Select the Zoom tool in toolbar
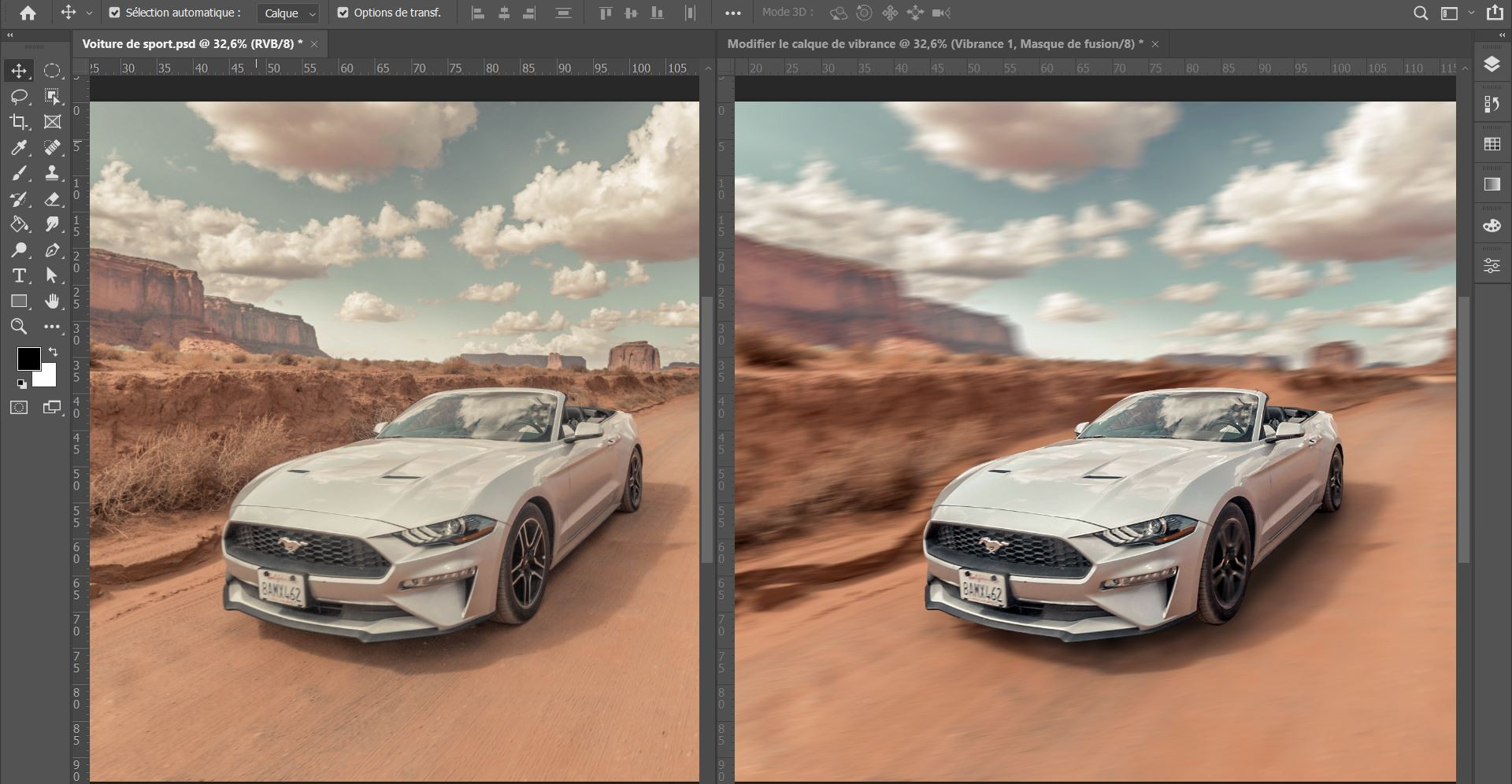The width and height of the screenshot is (1512, 784). coord(19,327)
